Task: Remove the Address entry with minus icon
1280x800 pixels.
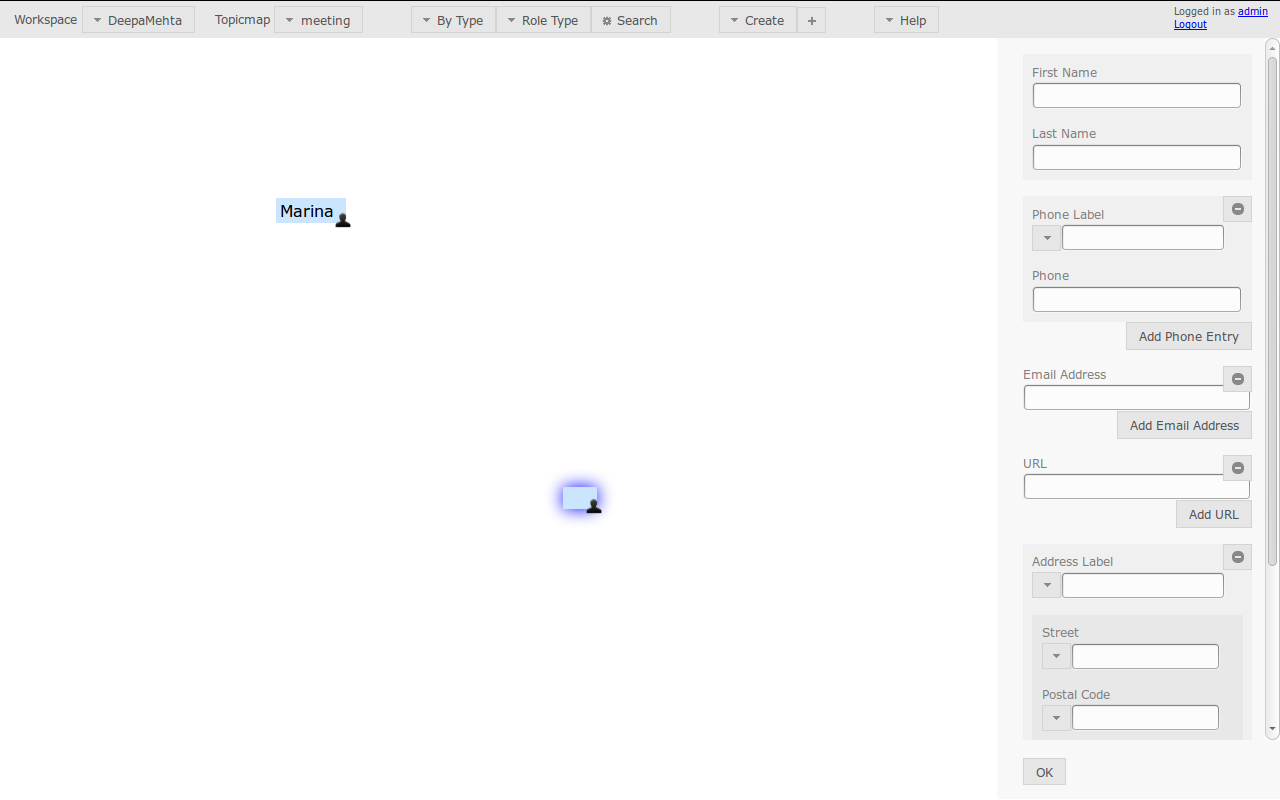Action: [x=1238, y=557]
